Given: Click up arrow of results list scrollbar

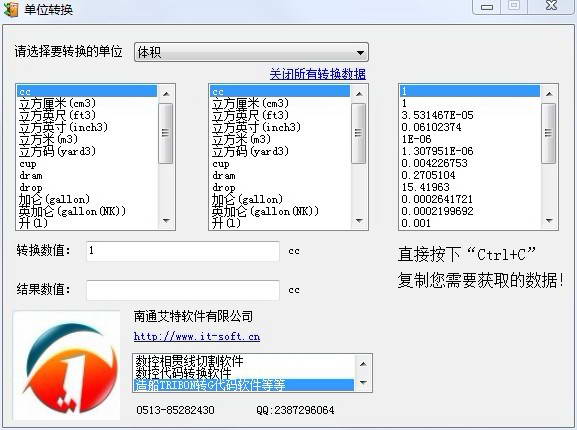Looking at the screenshot, I should [x=549, y=94].
